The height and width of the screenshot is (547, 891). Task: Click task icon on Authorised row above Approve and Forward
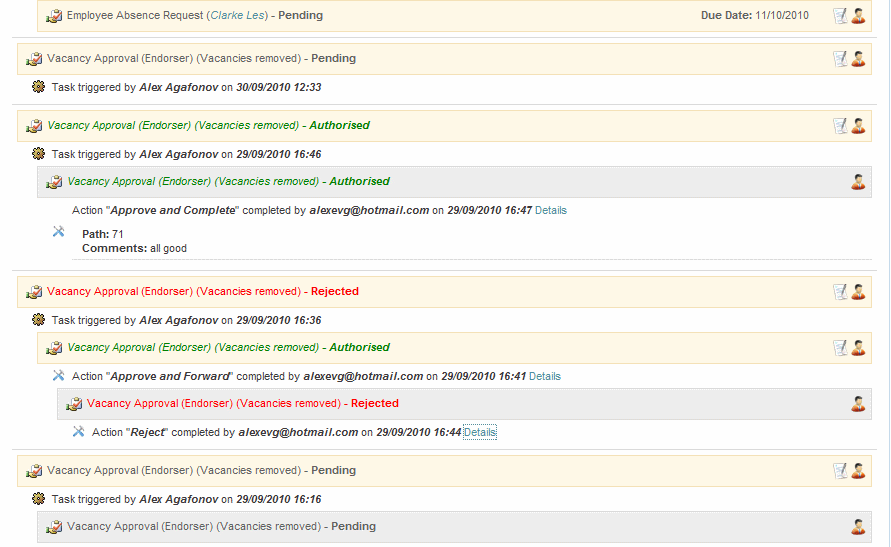click(54, 348)
